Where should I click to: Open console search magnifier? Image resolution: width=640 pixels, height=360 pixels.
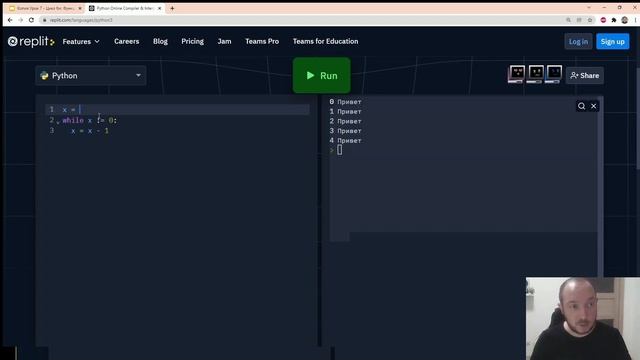[x=582, y=106]
